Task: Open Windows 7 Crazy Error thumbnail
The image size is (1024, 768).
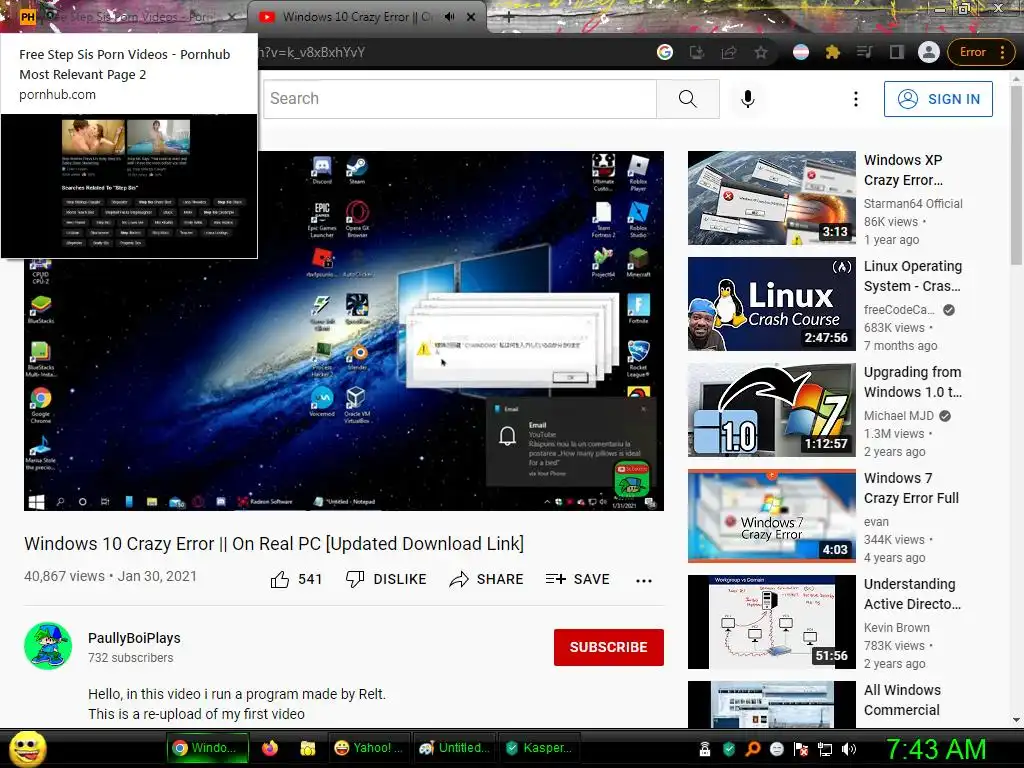Action: pyautogui.click(x=772, y=516)
